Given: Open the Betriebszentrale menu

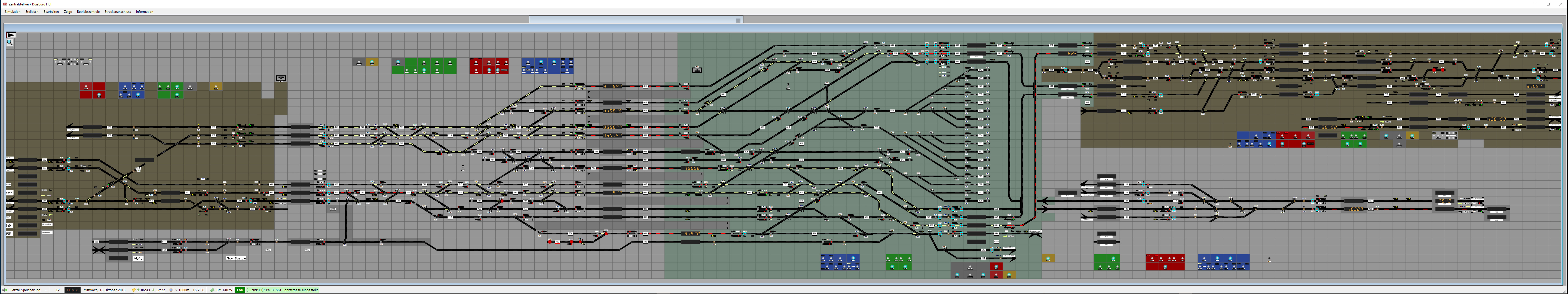Looking at the screenshot, I should tap(88, 11).
